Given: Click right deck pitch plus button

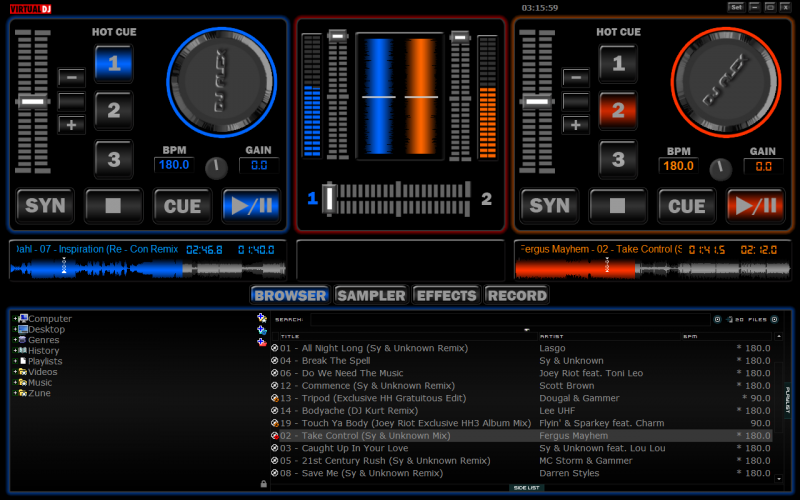Looking at the screenshot, I should [576, 124].
